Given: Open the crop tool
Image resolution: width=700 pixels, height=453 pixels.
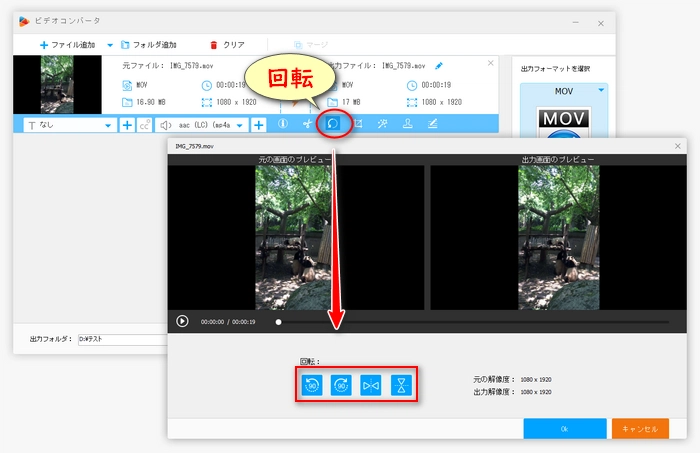Looking at the screenshot, I should [x=357, y=125].
